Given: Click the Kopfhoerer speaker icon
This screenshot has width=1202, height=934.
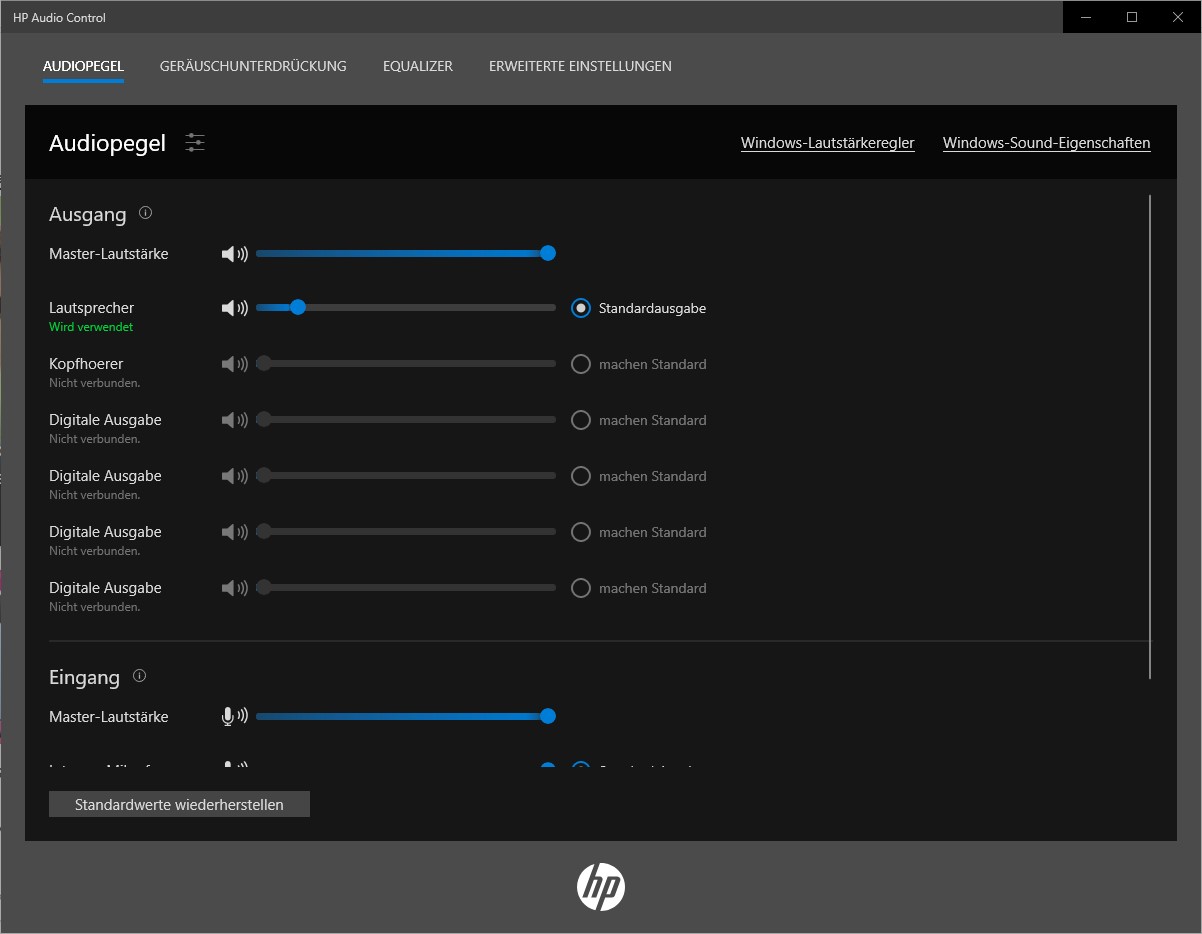Looking at the screenshot, I should [235, 364].
